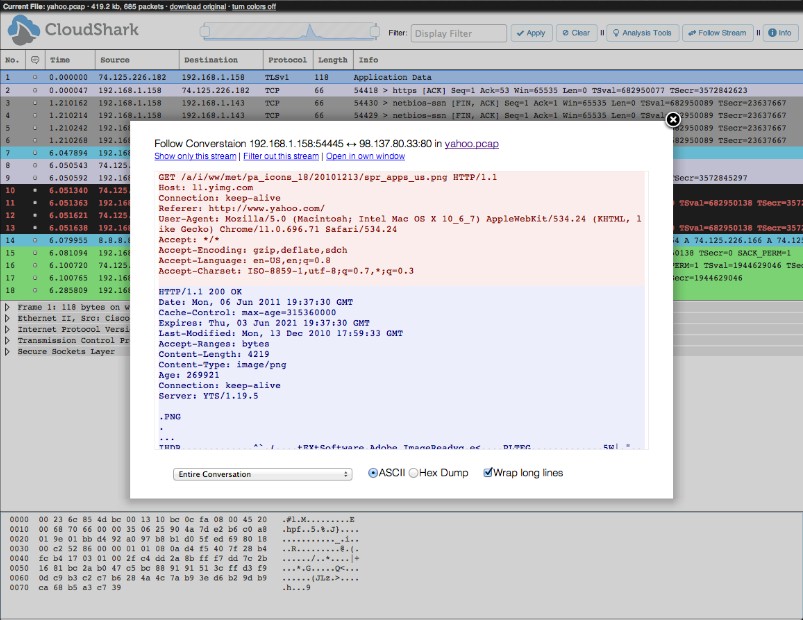Select Show only this stream
803x620 pixels.
[195, 156]
